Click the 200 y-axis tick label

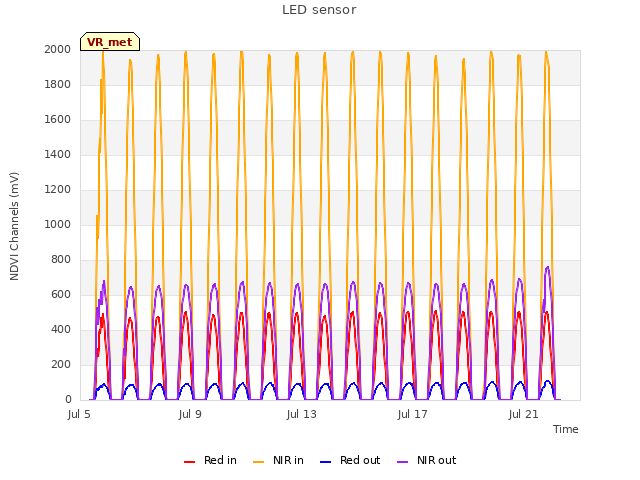point(61,364)
